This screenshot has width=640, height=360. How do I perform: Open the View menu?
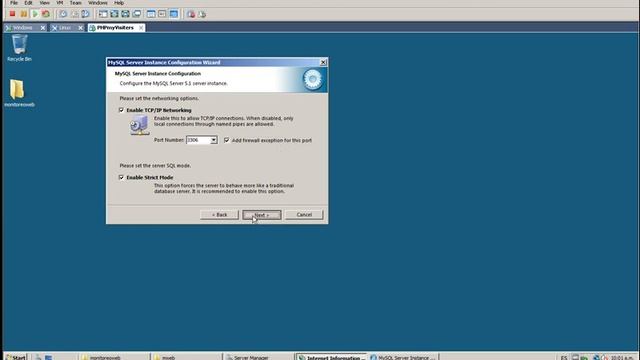point(44,3)
